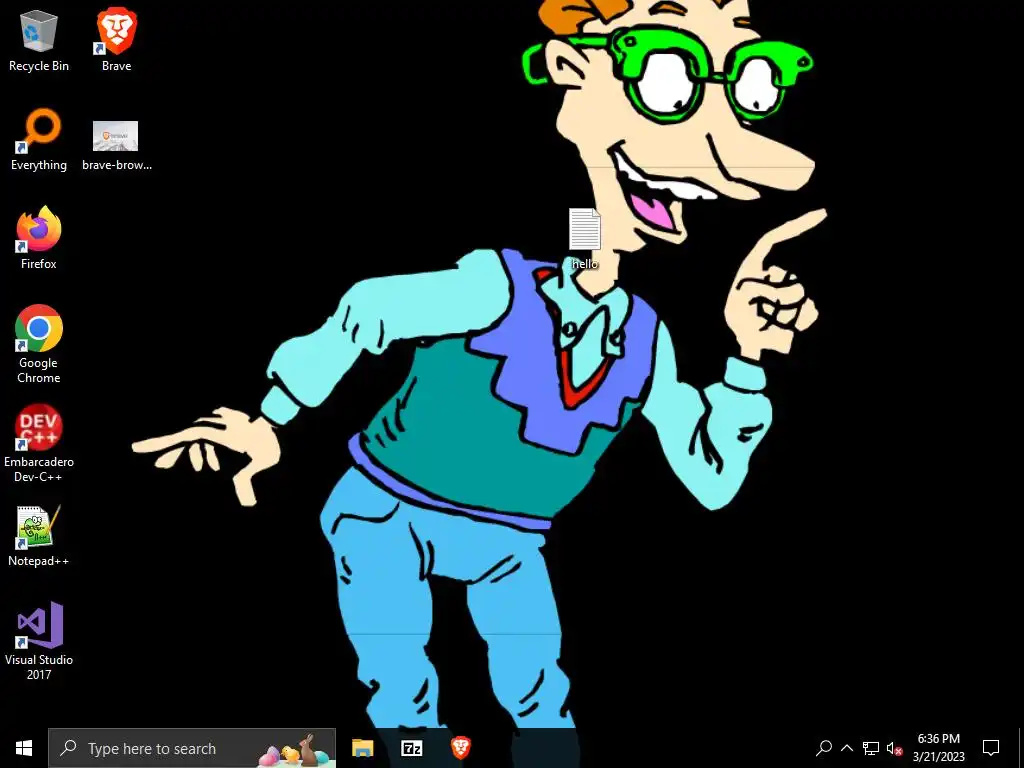Open the clock showing 6:36 PM
This screenshot has height=768, width=1024.
click(x=938, y=748)
